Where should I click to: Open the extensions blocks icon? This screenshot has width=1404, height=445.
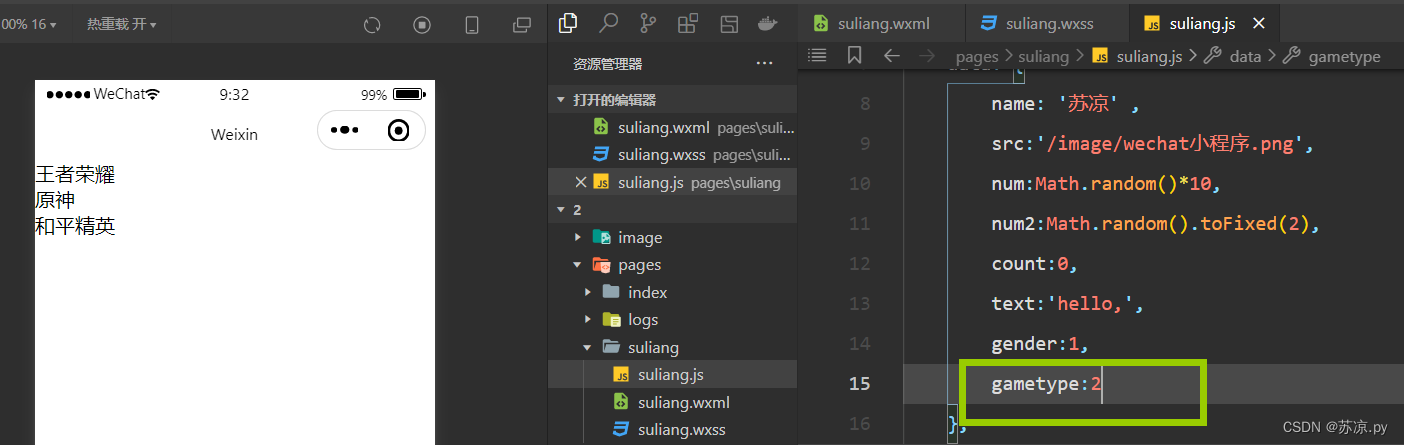point(688,24)
